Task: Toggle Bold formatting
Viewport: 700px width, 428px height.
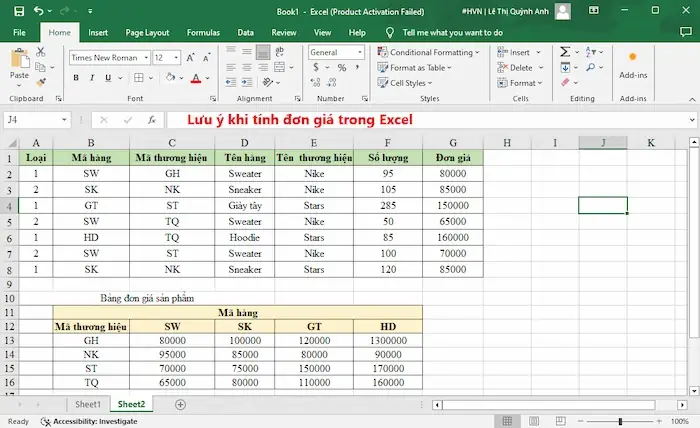Action: click(76, 78)
